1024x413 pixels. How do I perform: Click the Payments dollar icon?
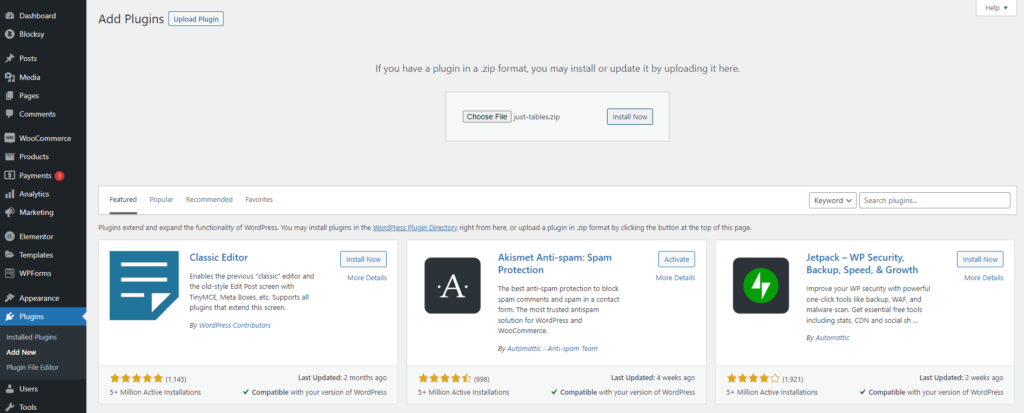coord(9,175)
